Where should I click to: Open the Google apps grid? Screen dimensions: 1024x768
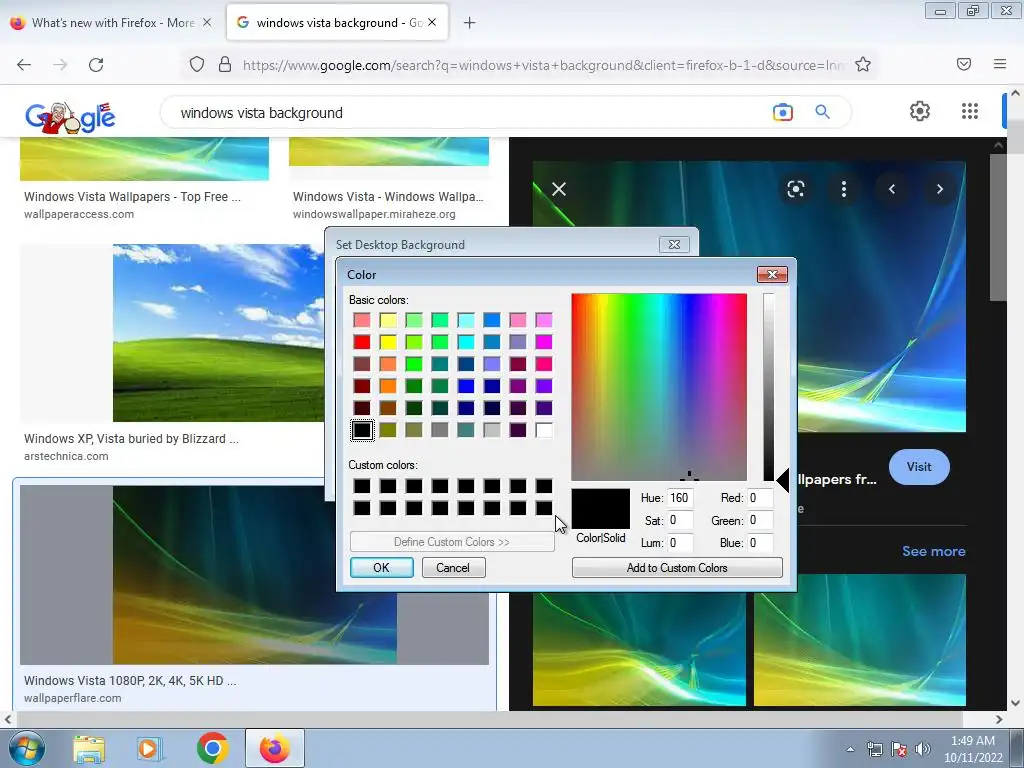coord(970,111)
